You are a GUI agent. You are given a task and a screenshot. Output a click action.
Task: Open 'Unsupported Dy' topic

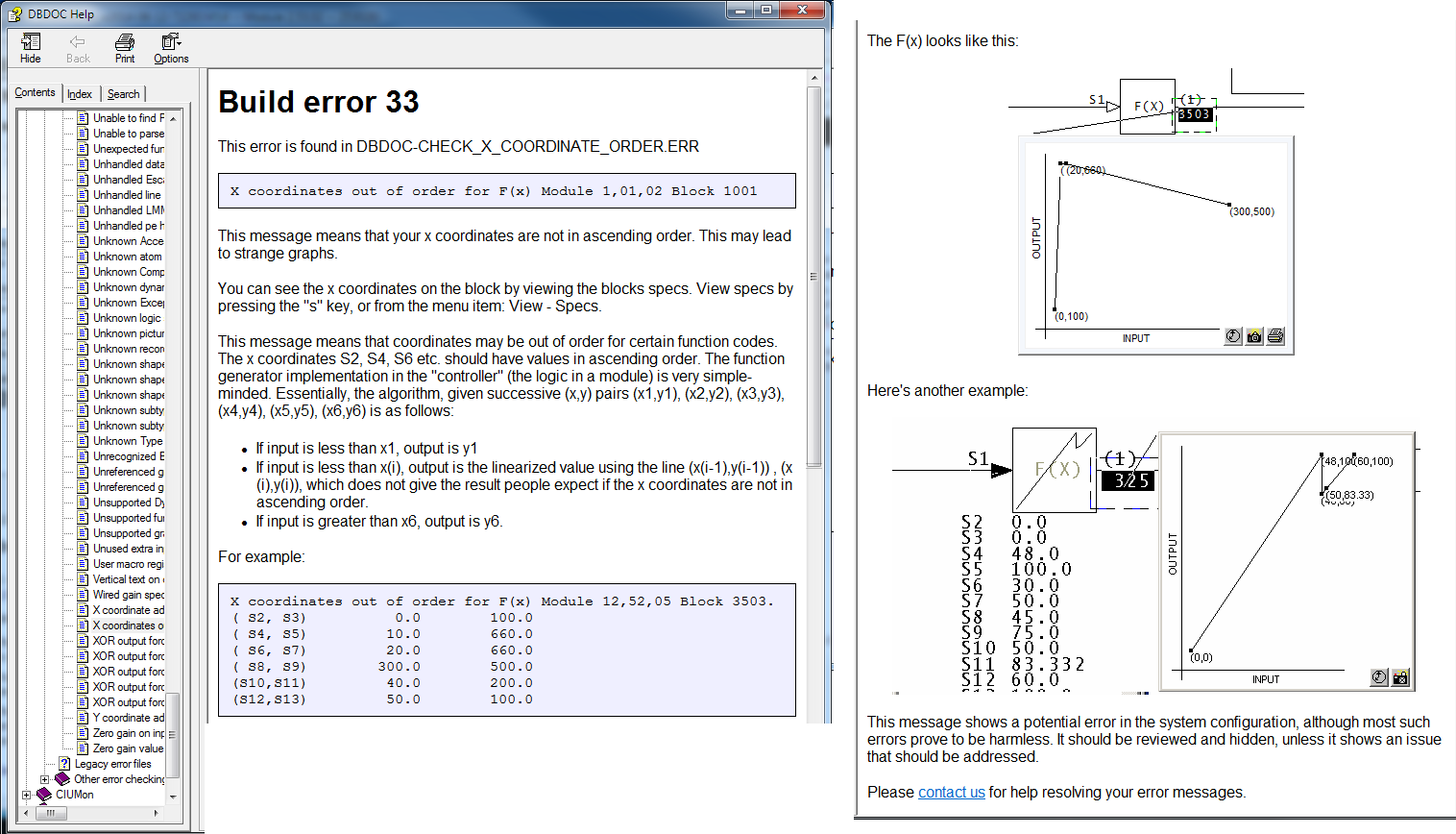pyautogui.click(x=129, y=503)
